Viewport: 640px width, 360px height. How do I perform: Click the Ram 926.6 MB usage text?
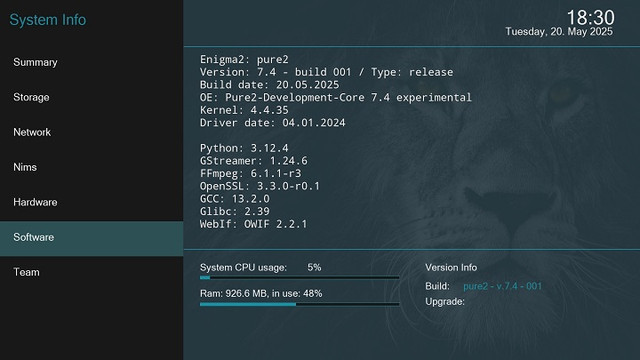point(261,293)
